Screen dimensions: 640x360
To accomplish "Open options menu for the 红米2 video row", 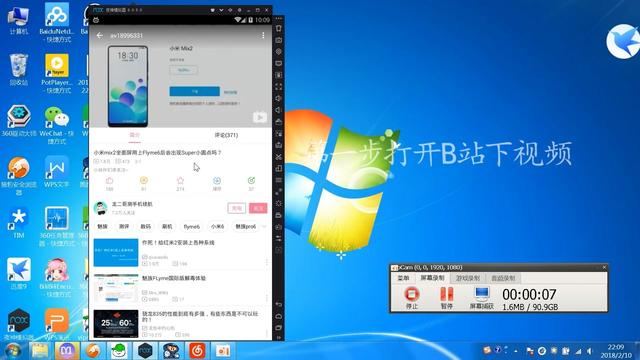I will click(267, 262).
